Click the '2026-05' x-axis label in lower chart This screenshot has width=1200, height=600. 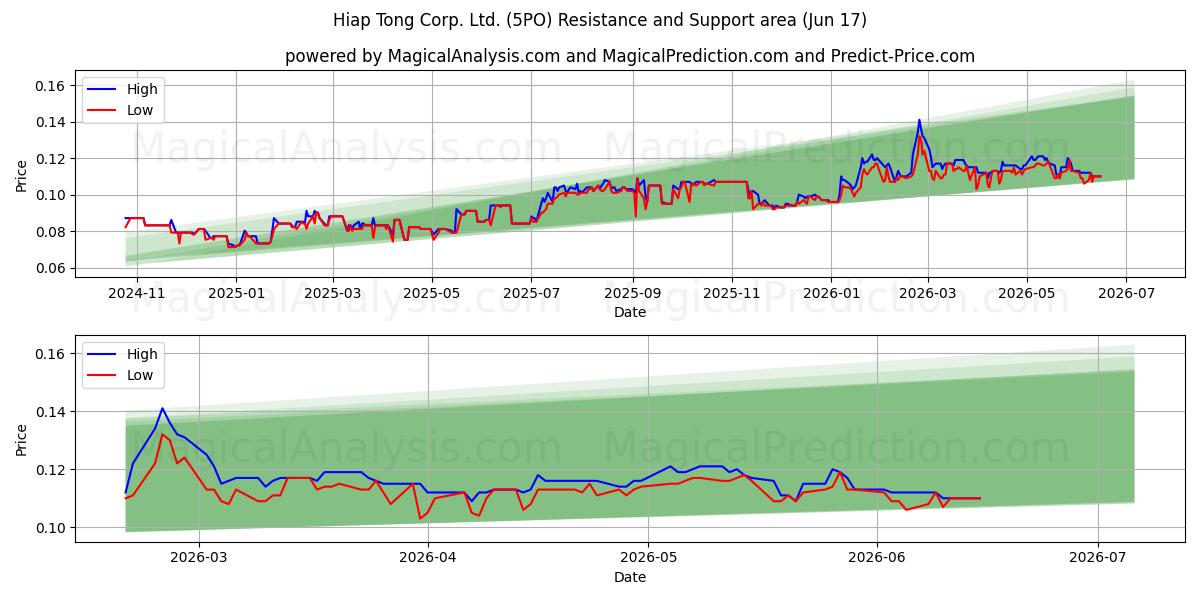[x=648, y=559]
